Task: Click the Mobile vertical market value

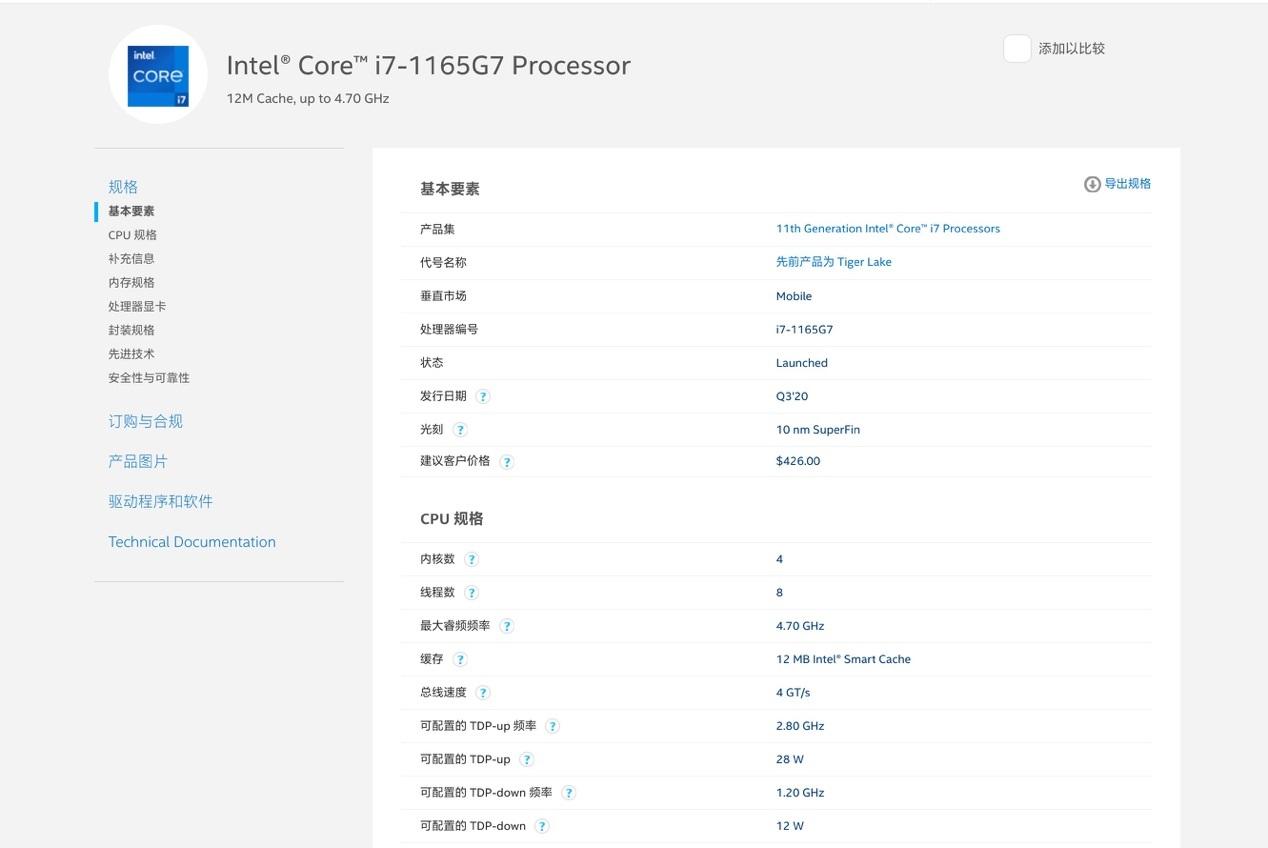Action: coord(794,296)
